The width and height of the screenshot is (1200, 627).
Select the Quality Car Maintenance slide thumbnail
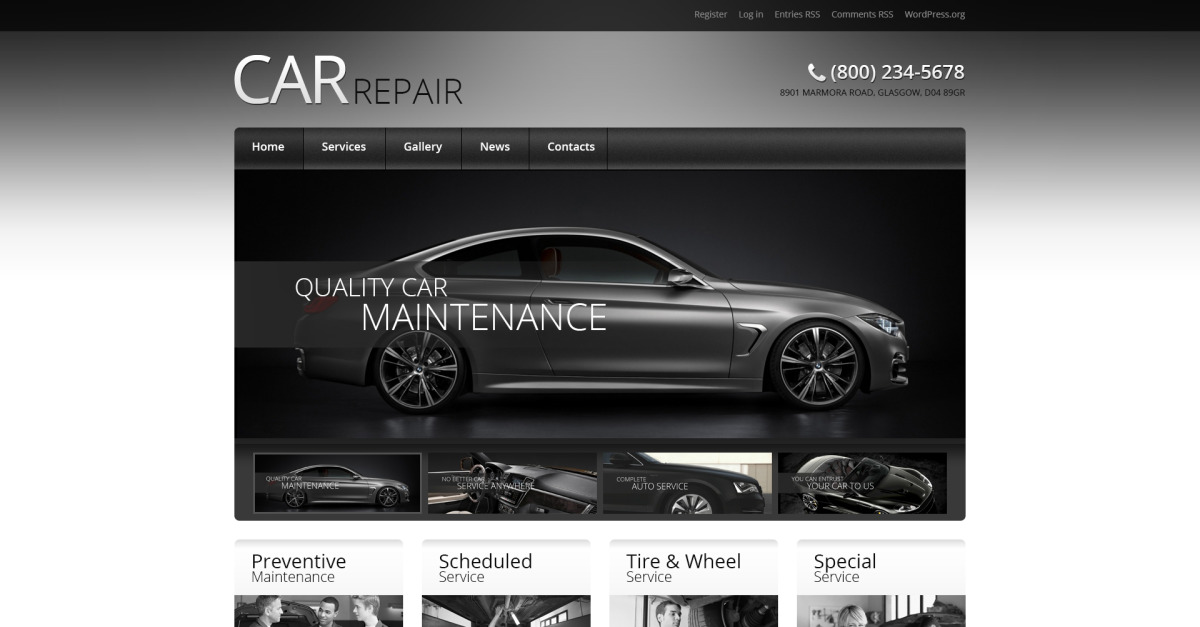[x=337, y=483]
